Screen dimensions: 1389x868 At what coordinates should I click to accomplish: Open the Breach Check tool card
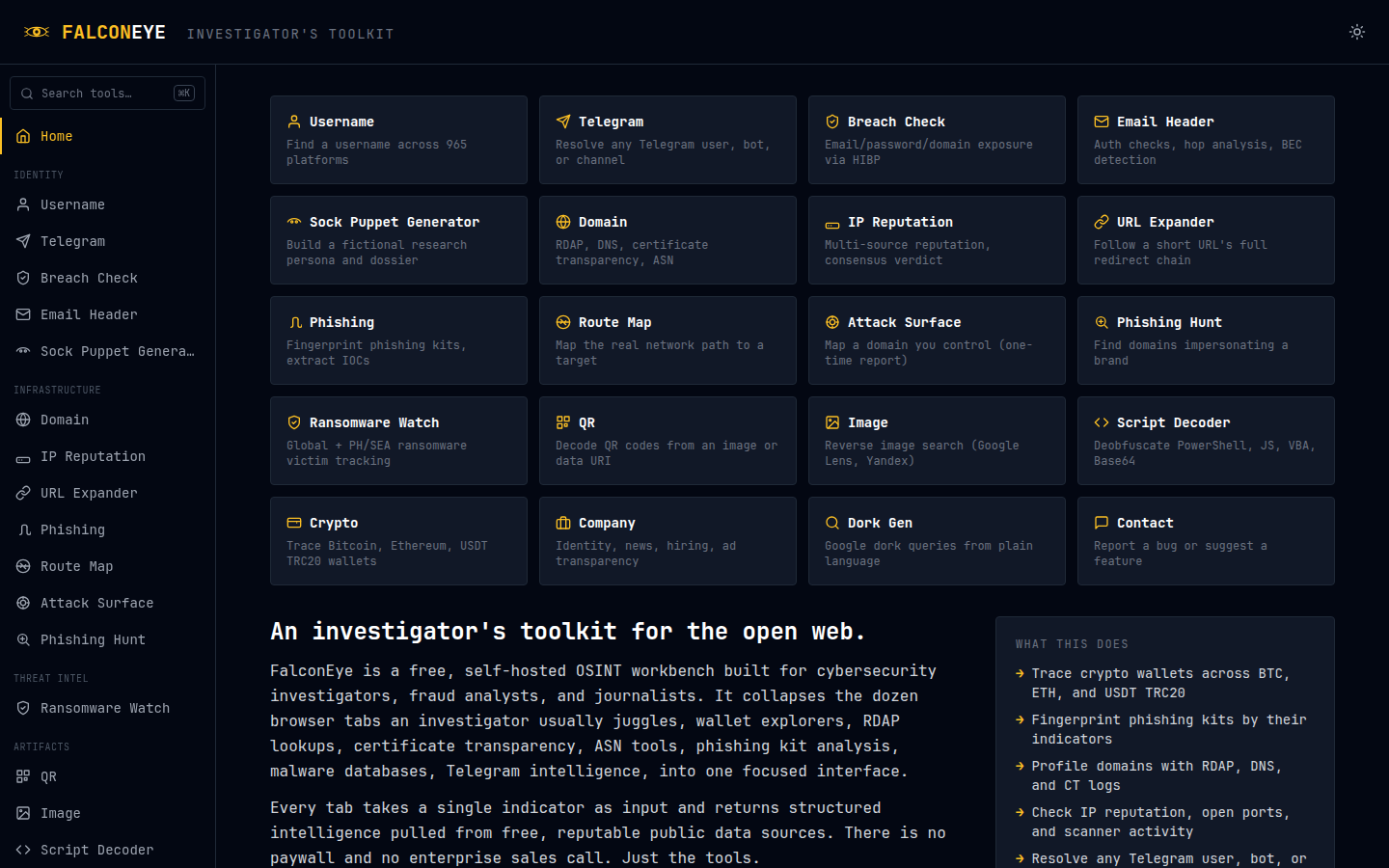coord(937,140)
